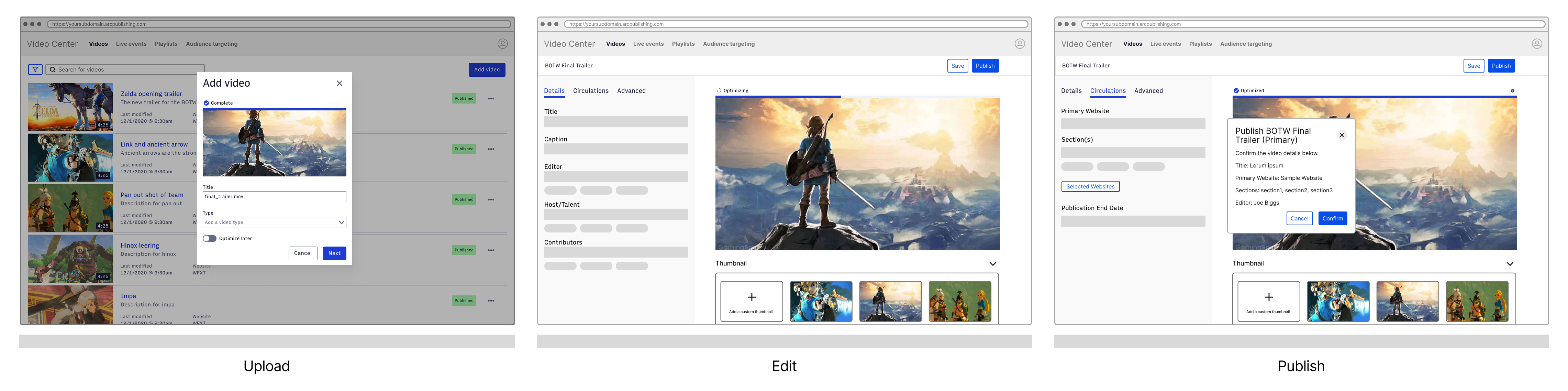Click the Caption field in Edit window
The width and height of the screenshot is (1568, 391).
616,149
